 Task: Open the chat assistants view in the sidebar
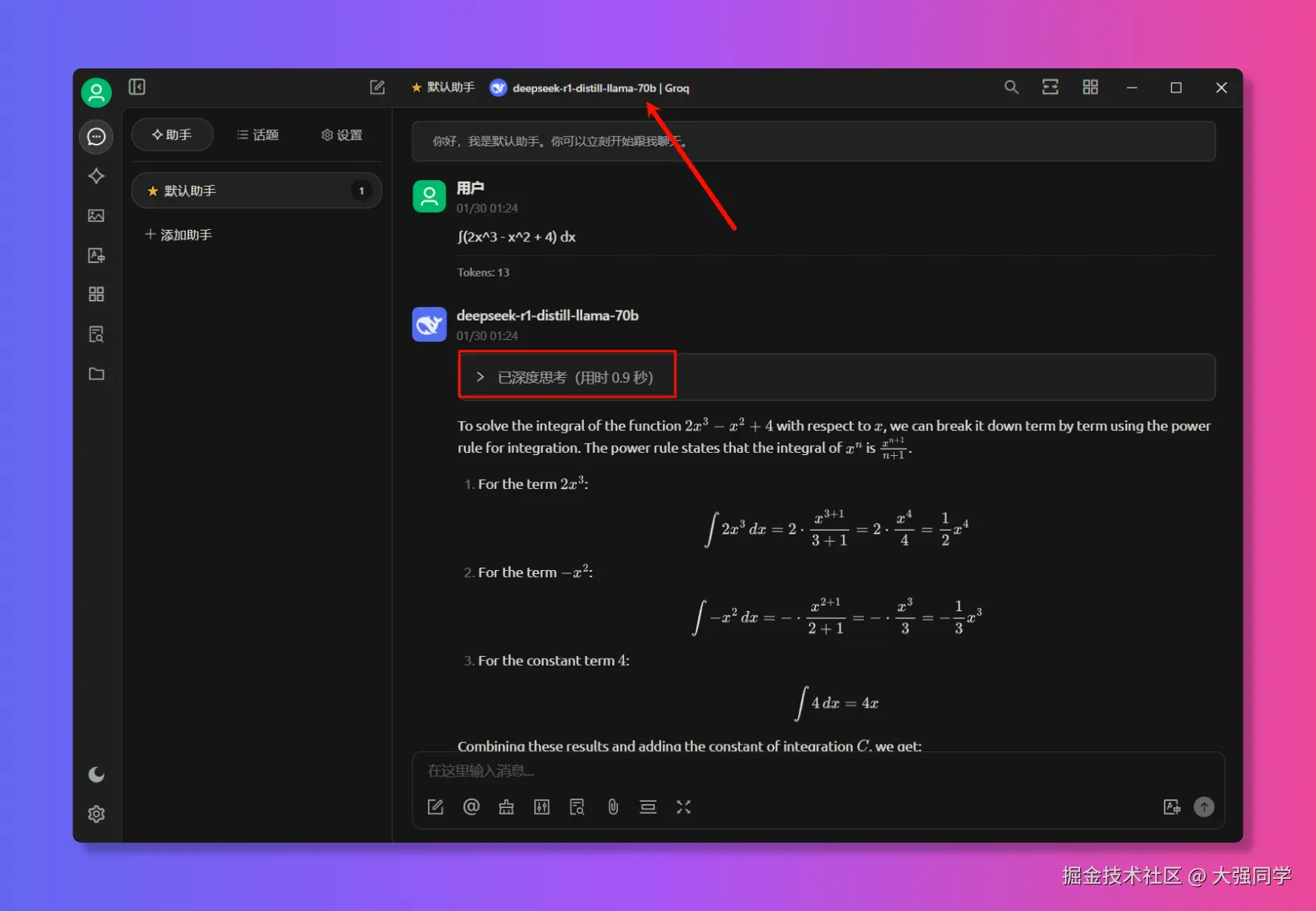point(97,137)
